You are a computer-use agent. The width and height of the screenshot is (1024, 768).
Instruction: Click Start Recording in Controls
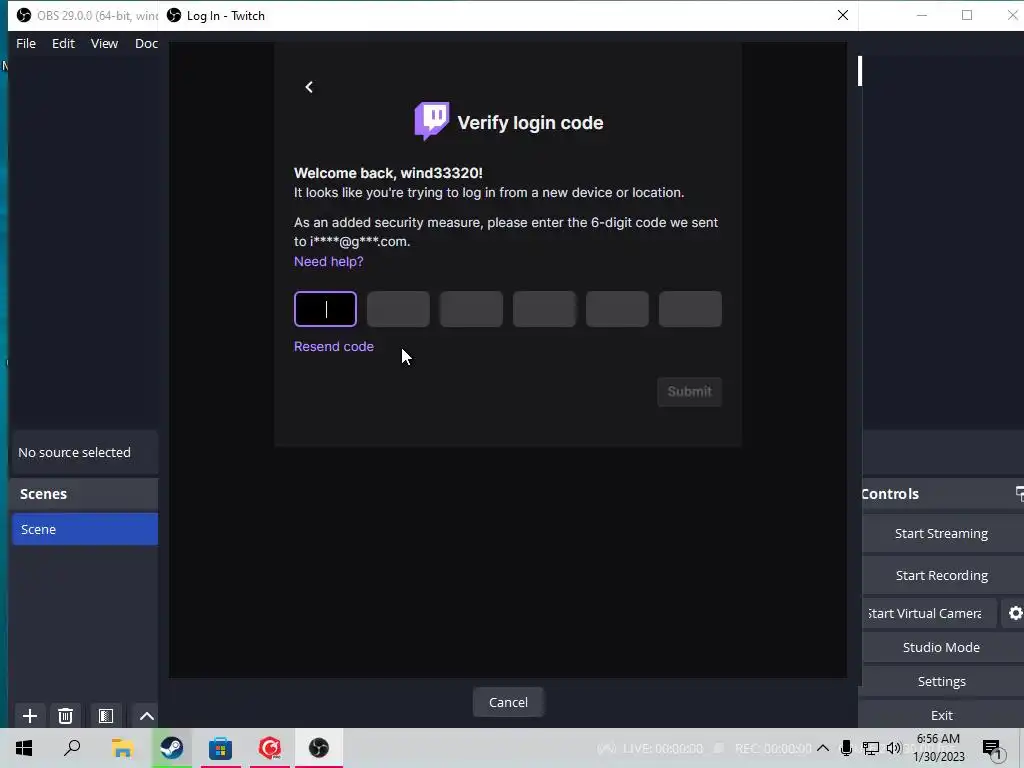[x=941, y=575]
